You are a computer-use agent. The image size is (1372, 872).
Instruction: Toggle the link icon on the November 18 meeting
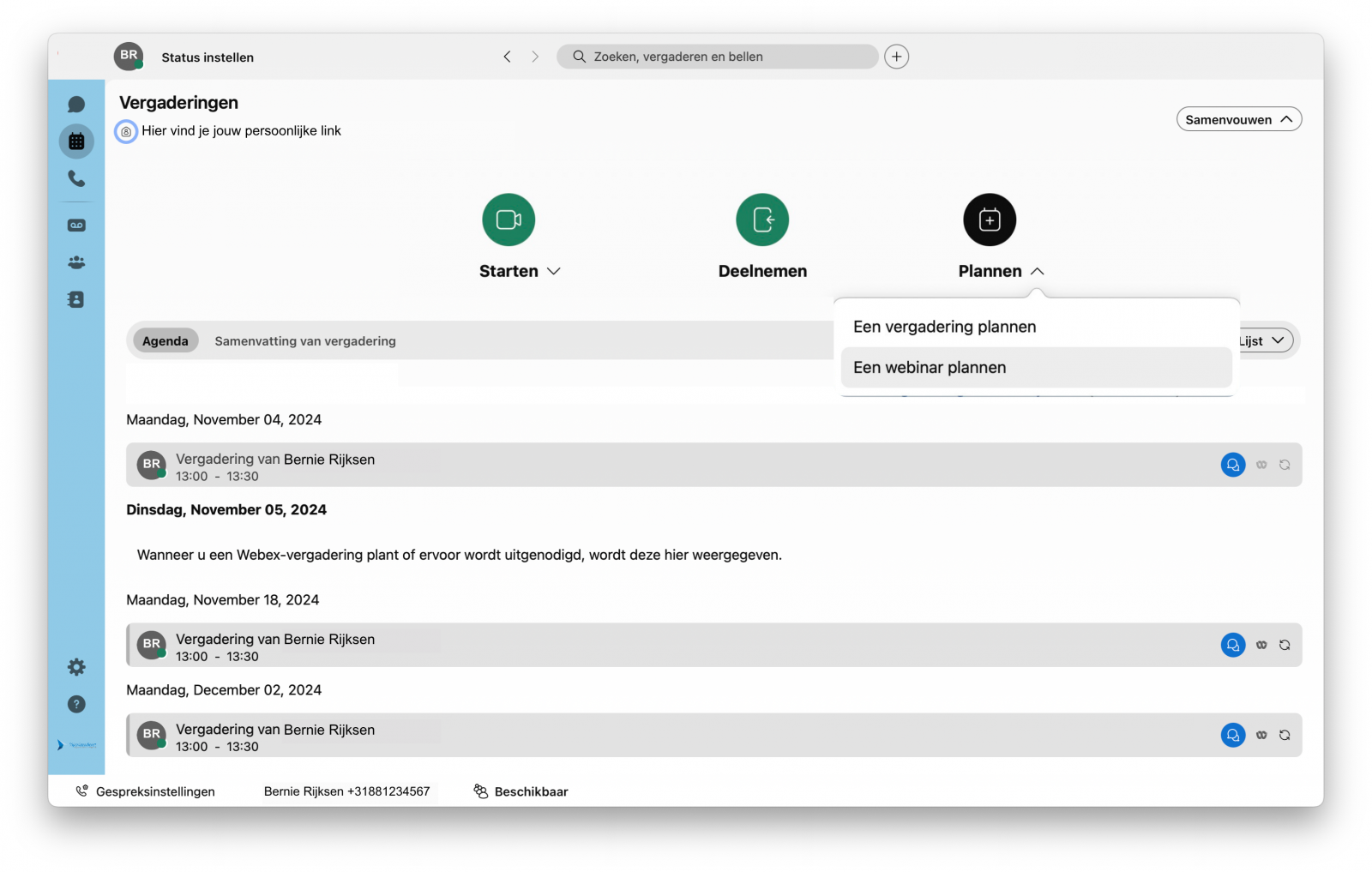pos(1261,645)
